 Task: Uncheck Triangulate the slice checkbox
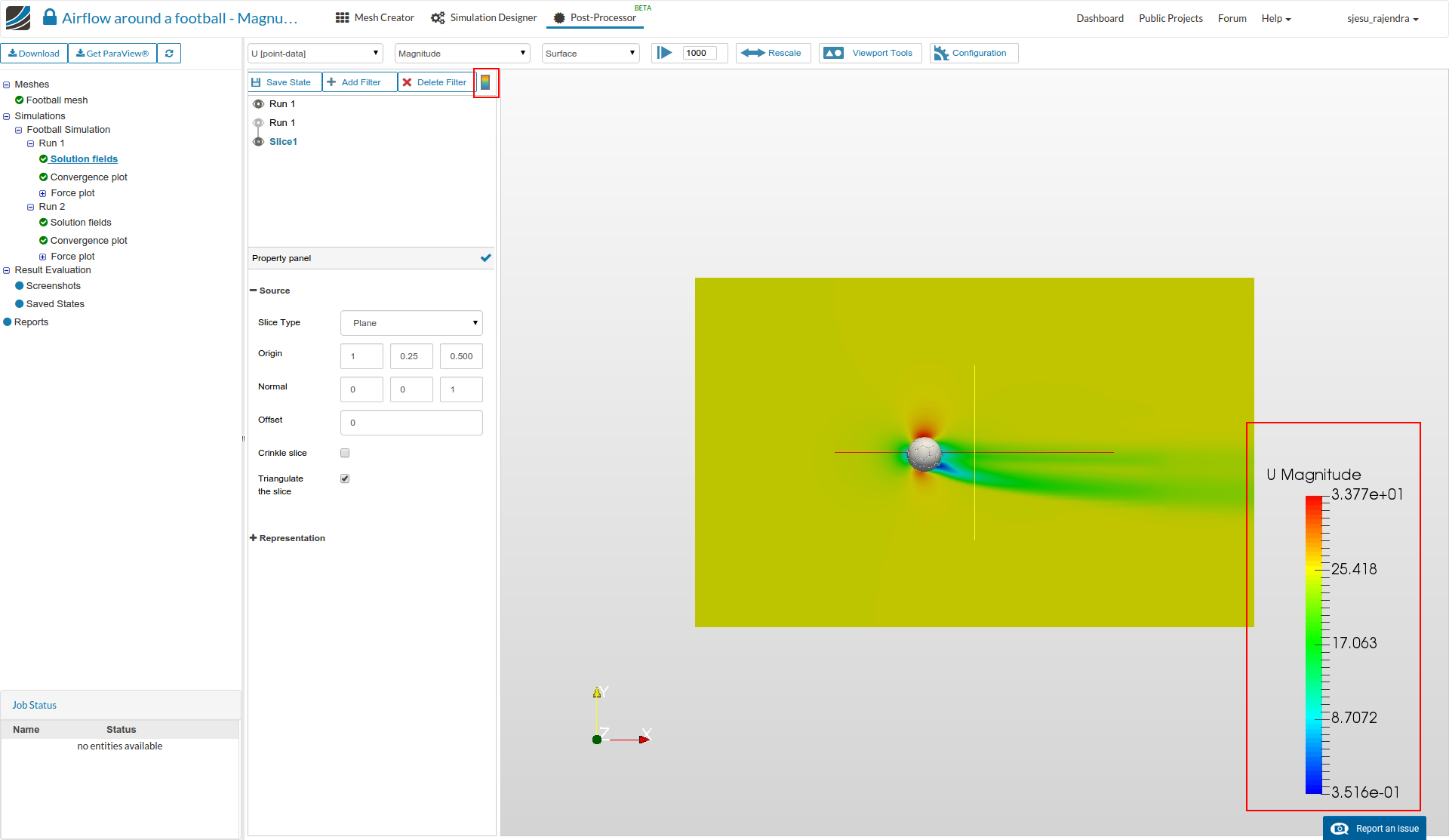345,478
